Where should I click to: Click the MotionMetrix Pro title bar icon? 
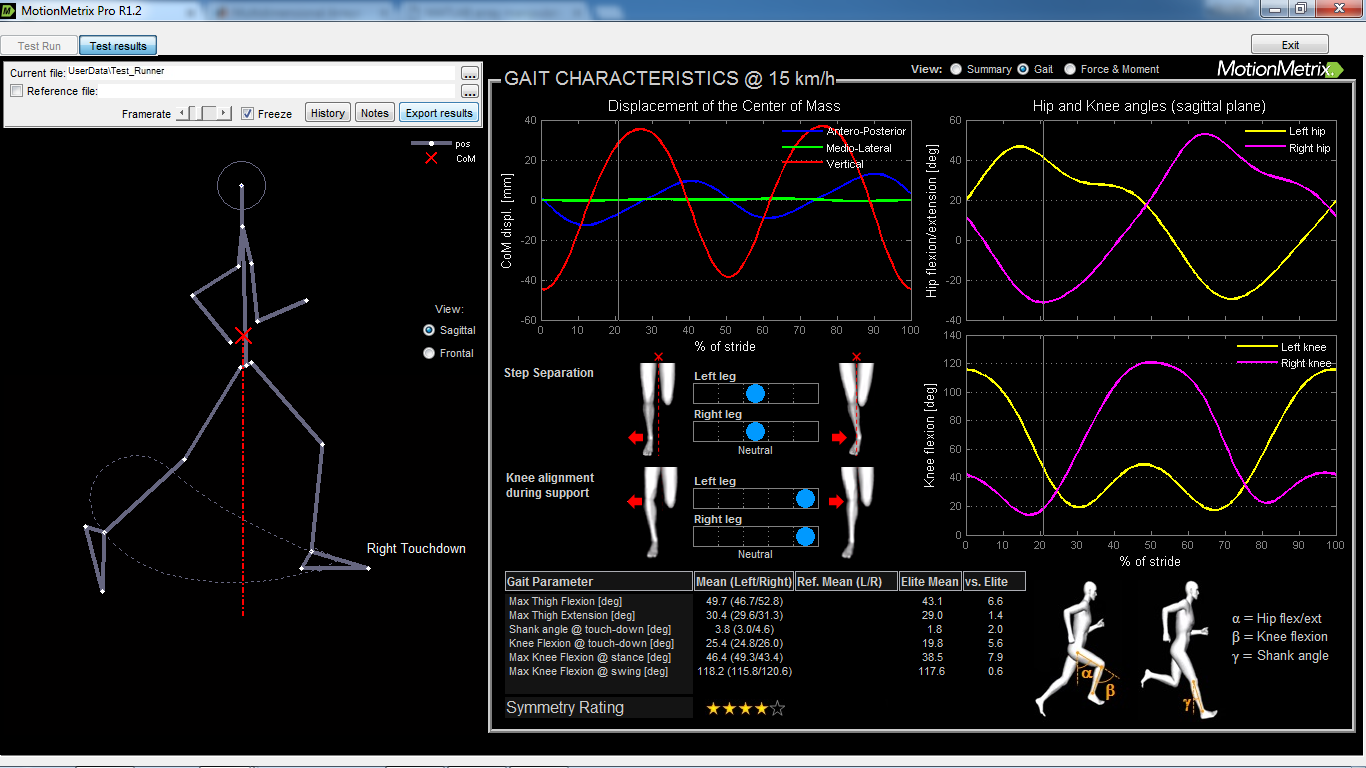pos(10,9)
